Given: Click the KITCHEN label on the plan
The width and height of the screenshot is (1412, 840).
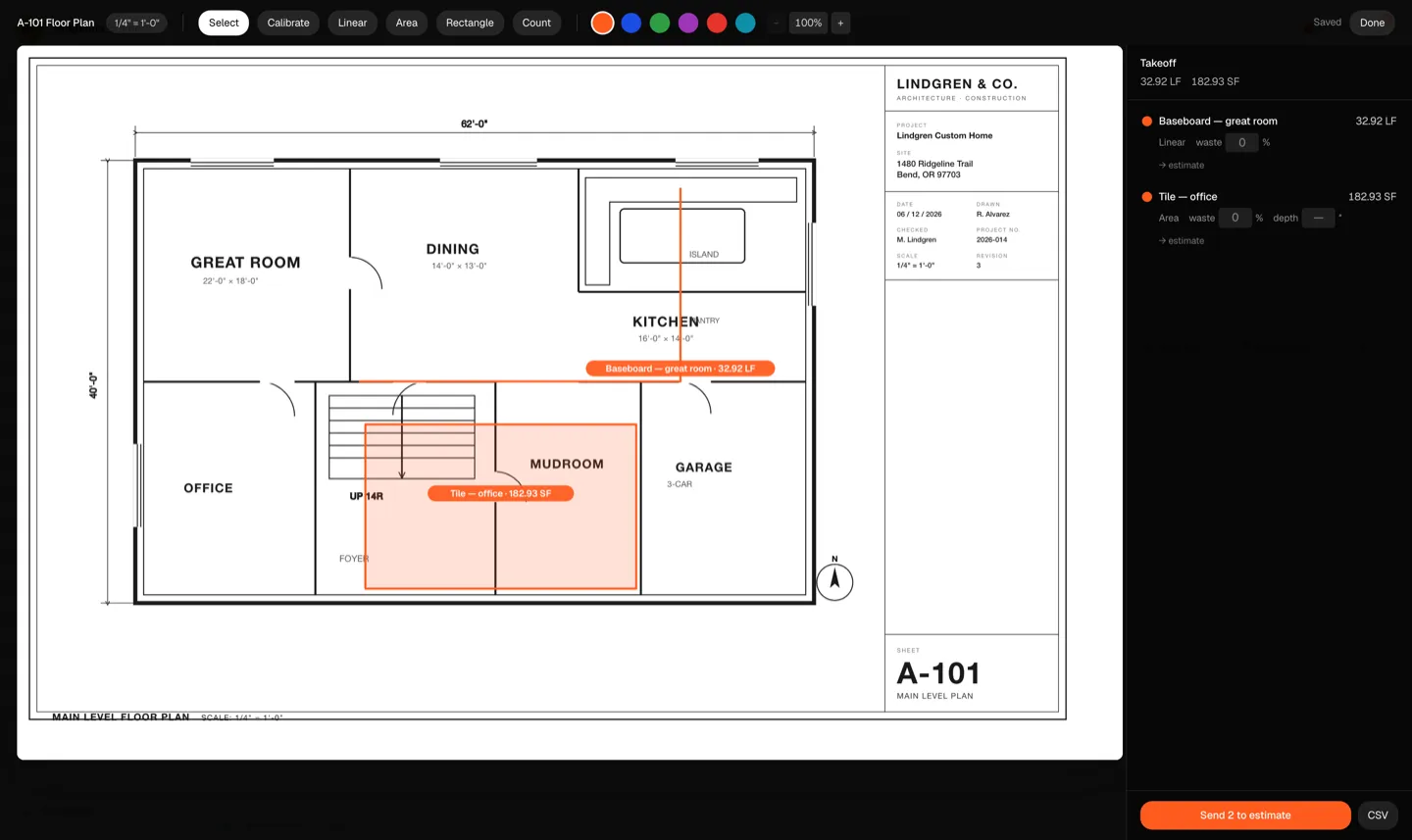Looking at the screenshot, I should [665, 321].
